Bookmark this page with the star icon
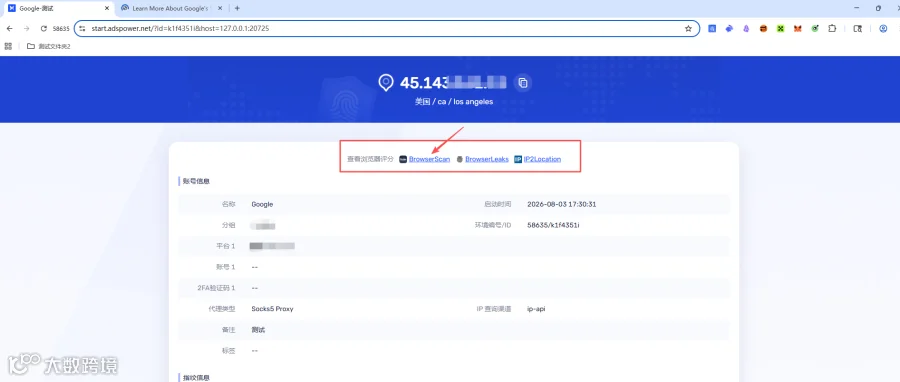This screenshot has width=900, height=382. 688,29
